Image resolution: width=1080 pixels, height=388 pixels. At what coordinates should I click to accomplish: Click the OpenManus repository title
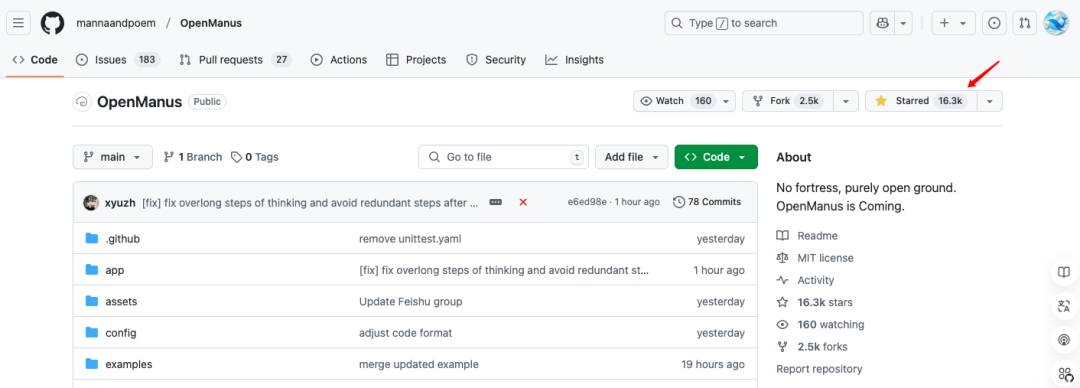coord(139,102)
